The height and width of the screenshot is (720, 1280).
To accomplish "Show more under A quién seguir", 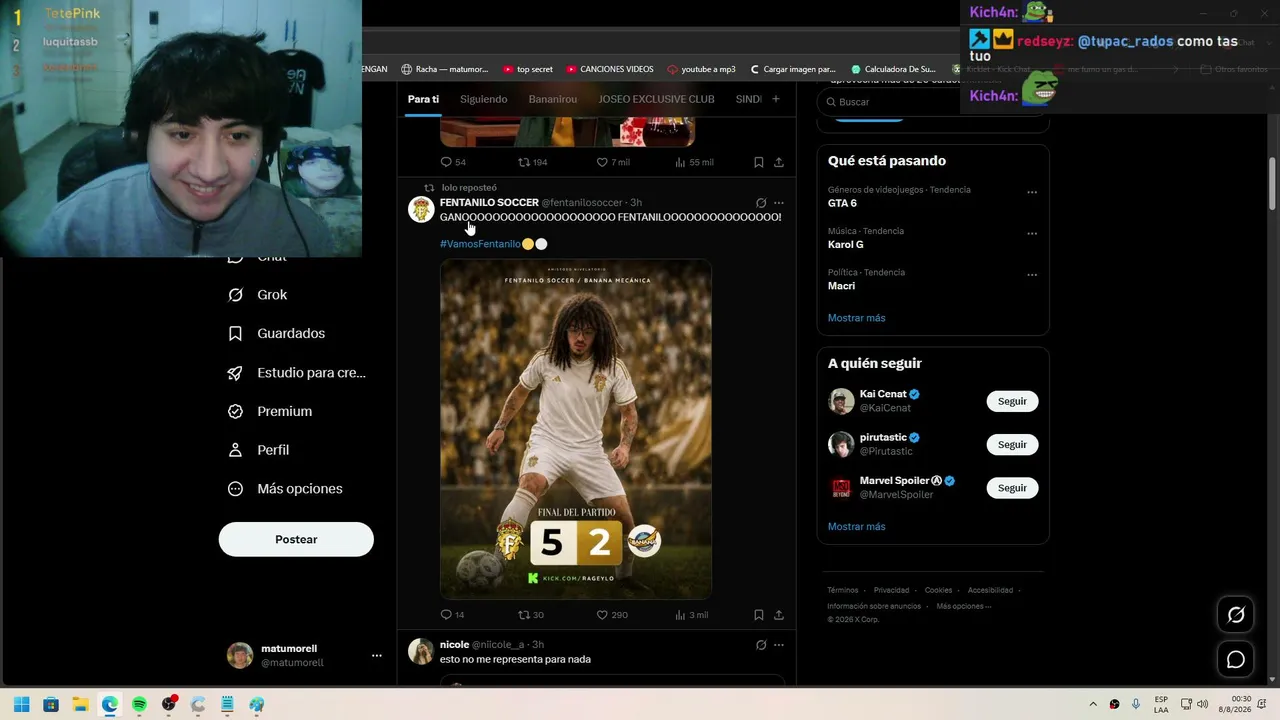I will point(856,527).
